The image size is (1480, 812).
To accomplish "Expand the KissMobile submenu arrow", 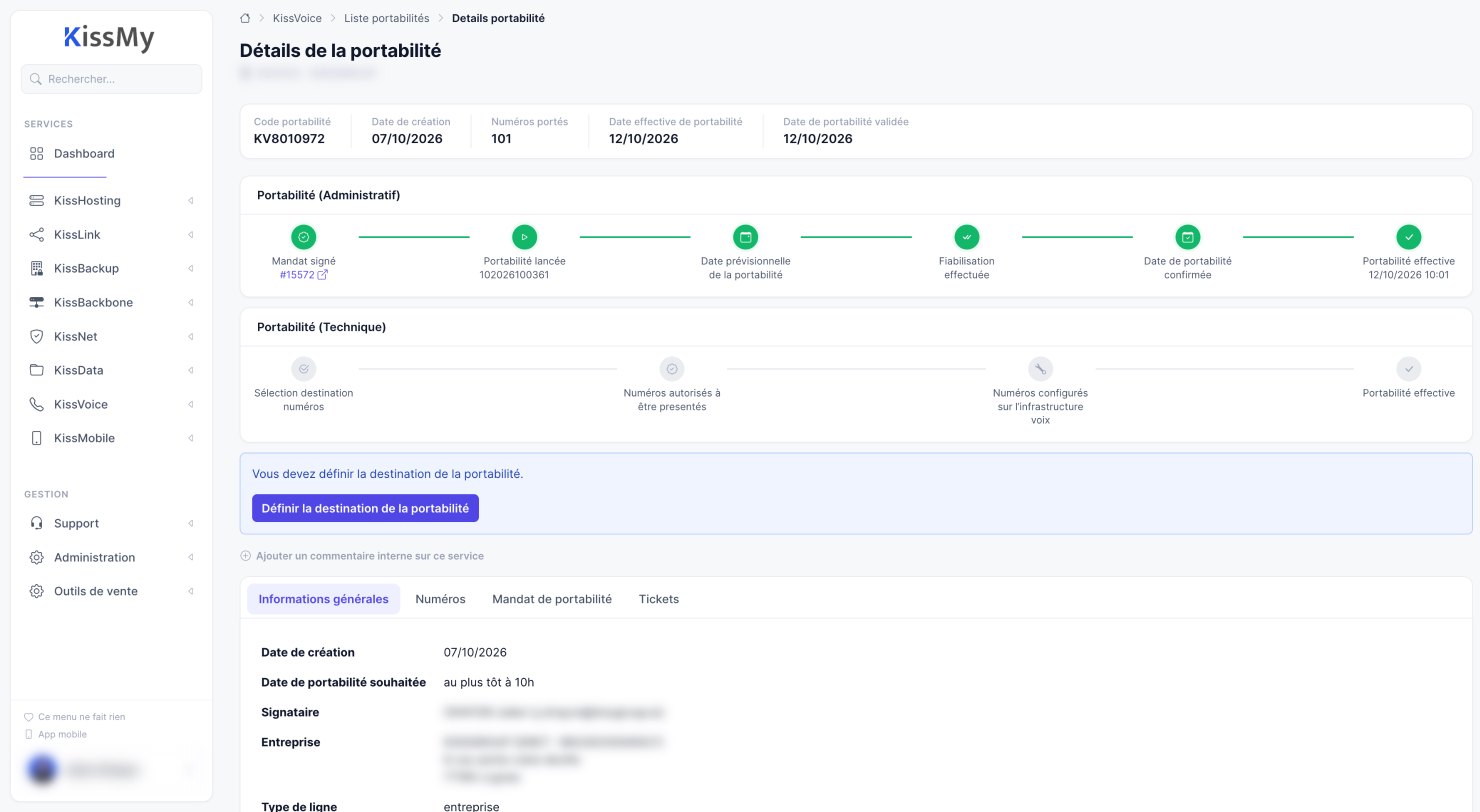I will (x=190, y=439).
